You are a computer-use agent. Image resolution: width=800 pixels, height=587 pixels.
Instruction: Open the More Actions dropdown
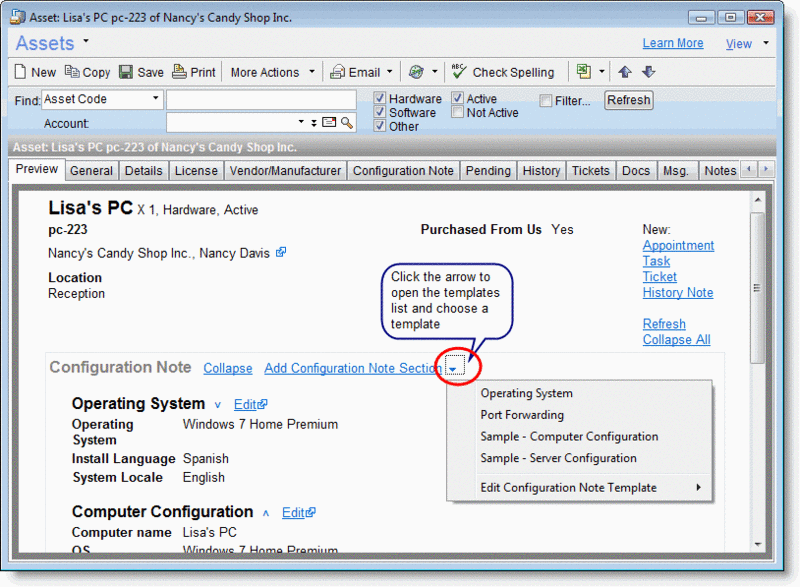[268, 71]
